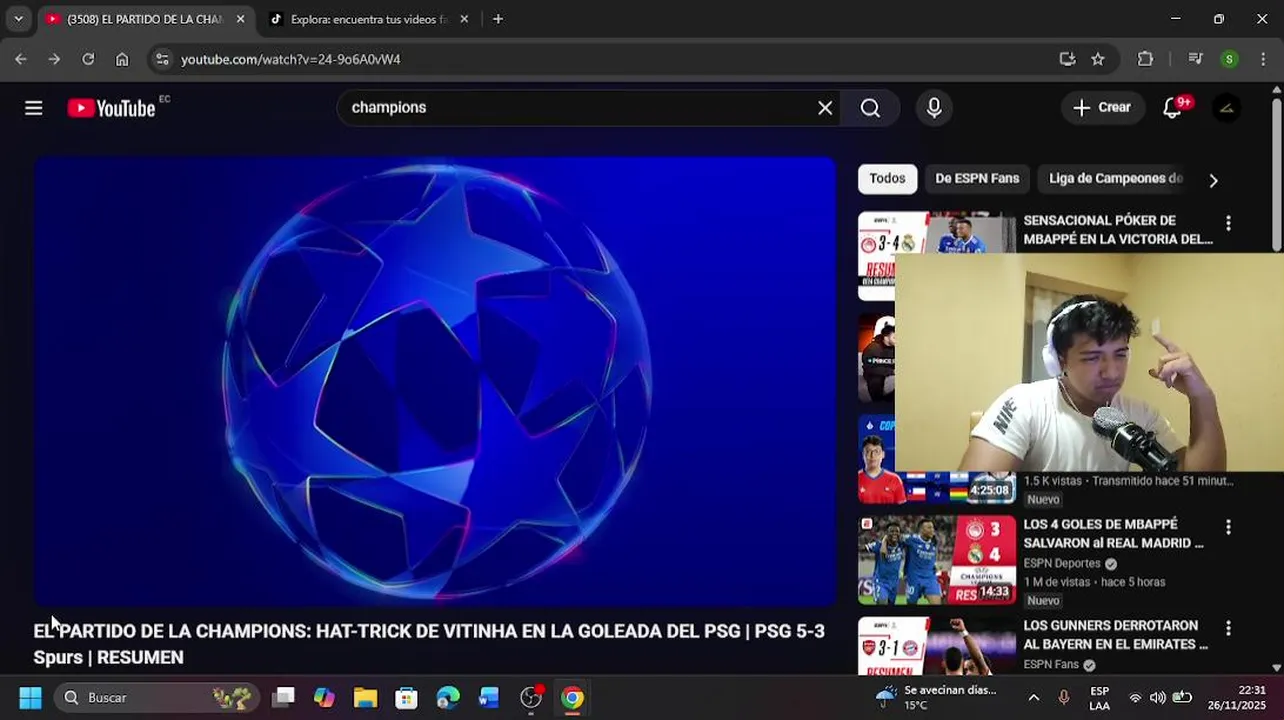This screenshot has height=720, width=1284.
Task: Click the magnifier search button
Action: 870,108
